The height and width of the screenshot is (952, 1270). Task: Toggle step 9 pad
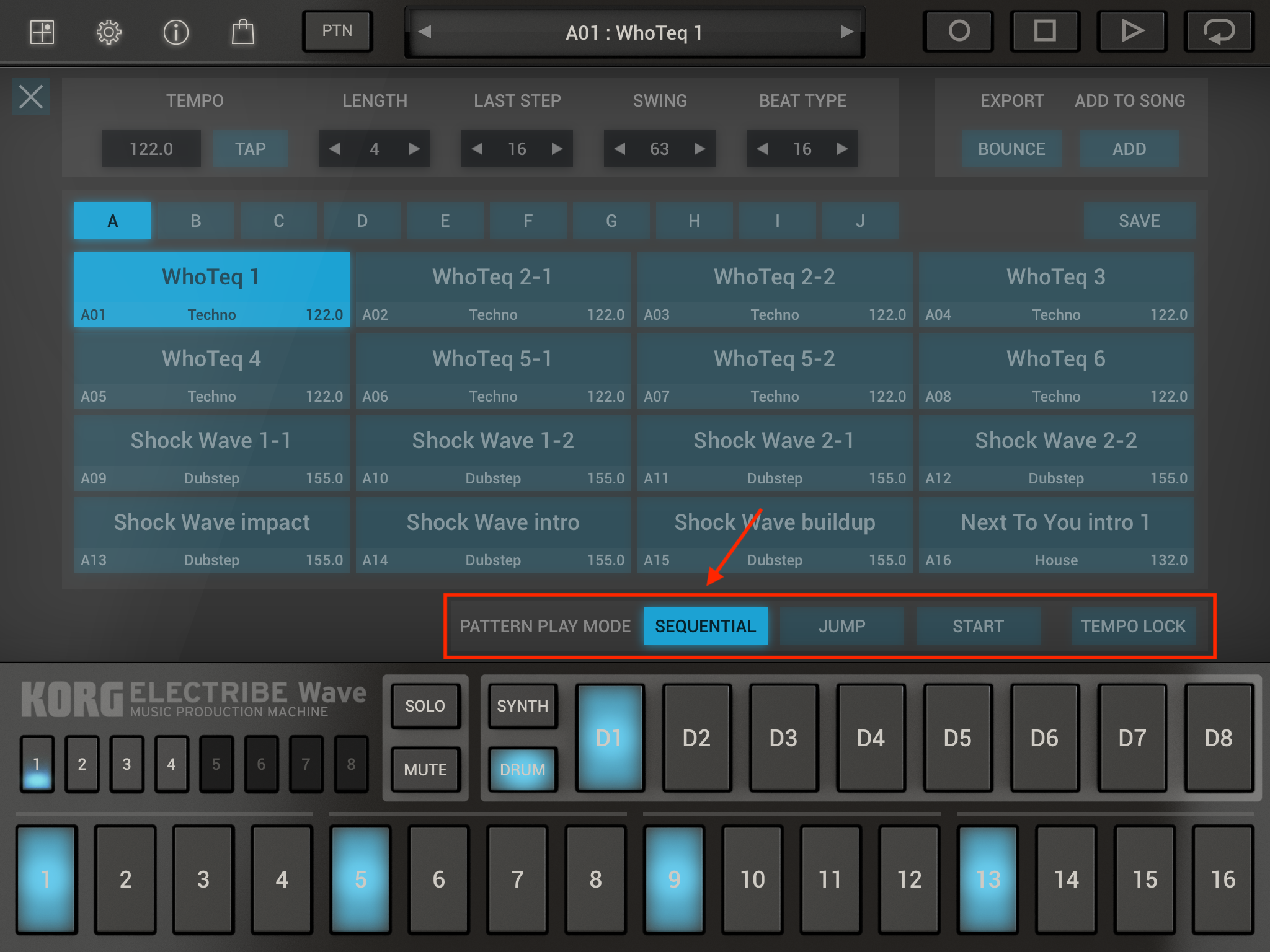(674, 879)
